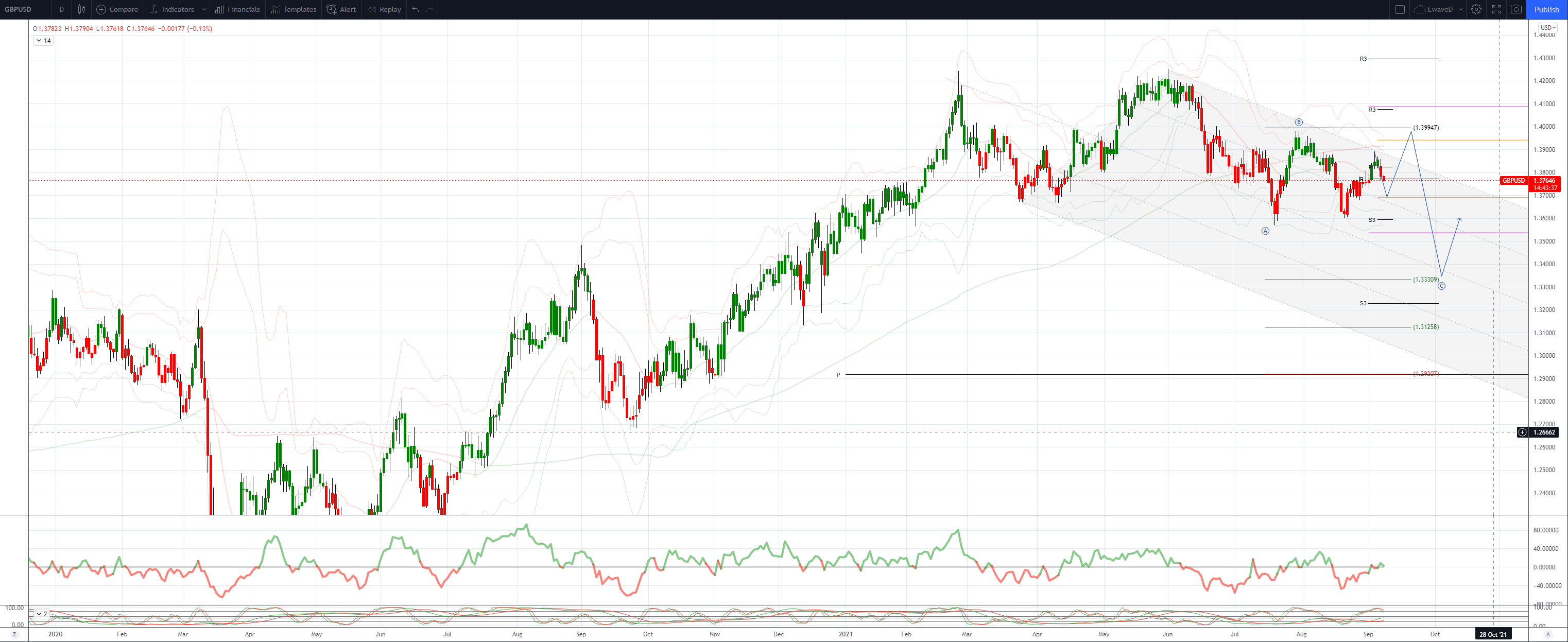Click the add-alert plus icon at 1.26662
The height and width of the screenshot is (642, 1568).
(x=1522, y=432)
